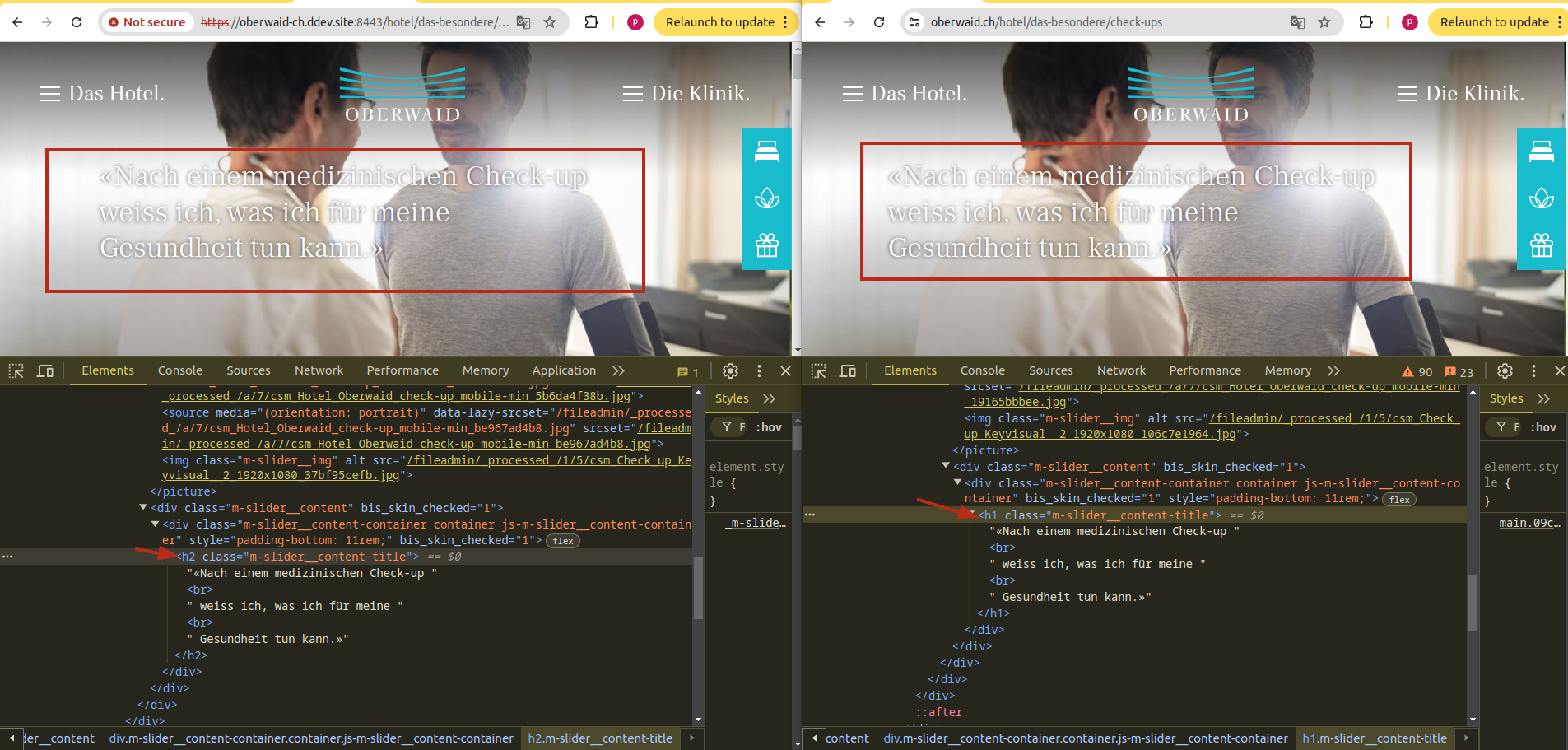The width and height of the screenshot is (1568, 750).
Task: Open translate icon in the left address bar
Action: [523, 22]
